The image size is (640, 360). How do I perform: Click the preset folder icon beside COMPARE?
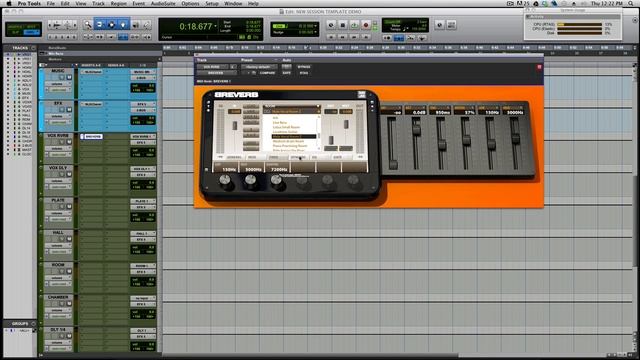pyautogui.click(x=253, y=73)
